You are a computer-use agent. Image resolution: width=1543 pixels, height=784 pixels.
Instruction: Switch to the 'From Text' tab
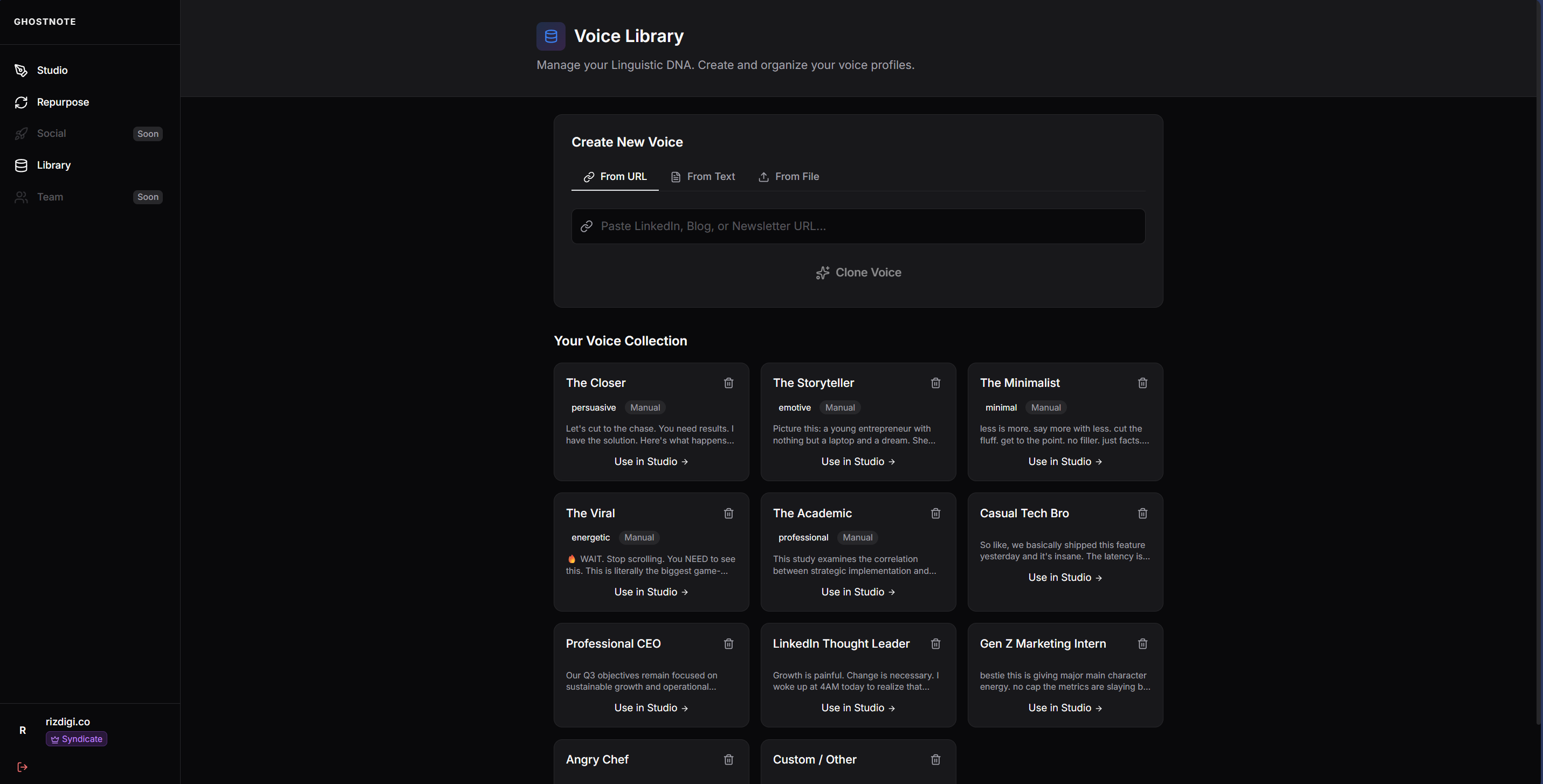click(x=702, y=177)
